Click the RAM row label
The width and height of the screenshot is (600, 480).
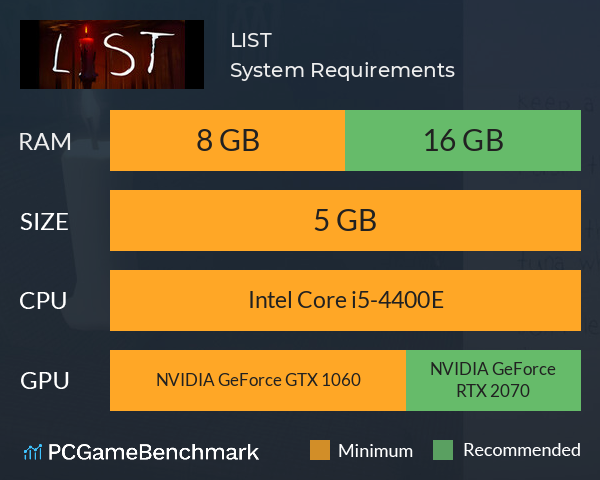45,142
